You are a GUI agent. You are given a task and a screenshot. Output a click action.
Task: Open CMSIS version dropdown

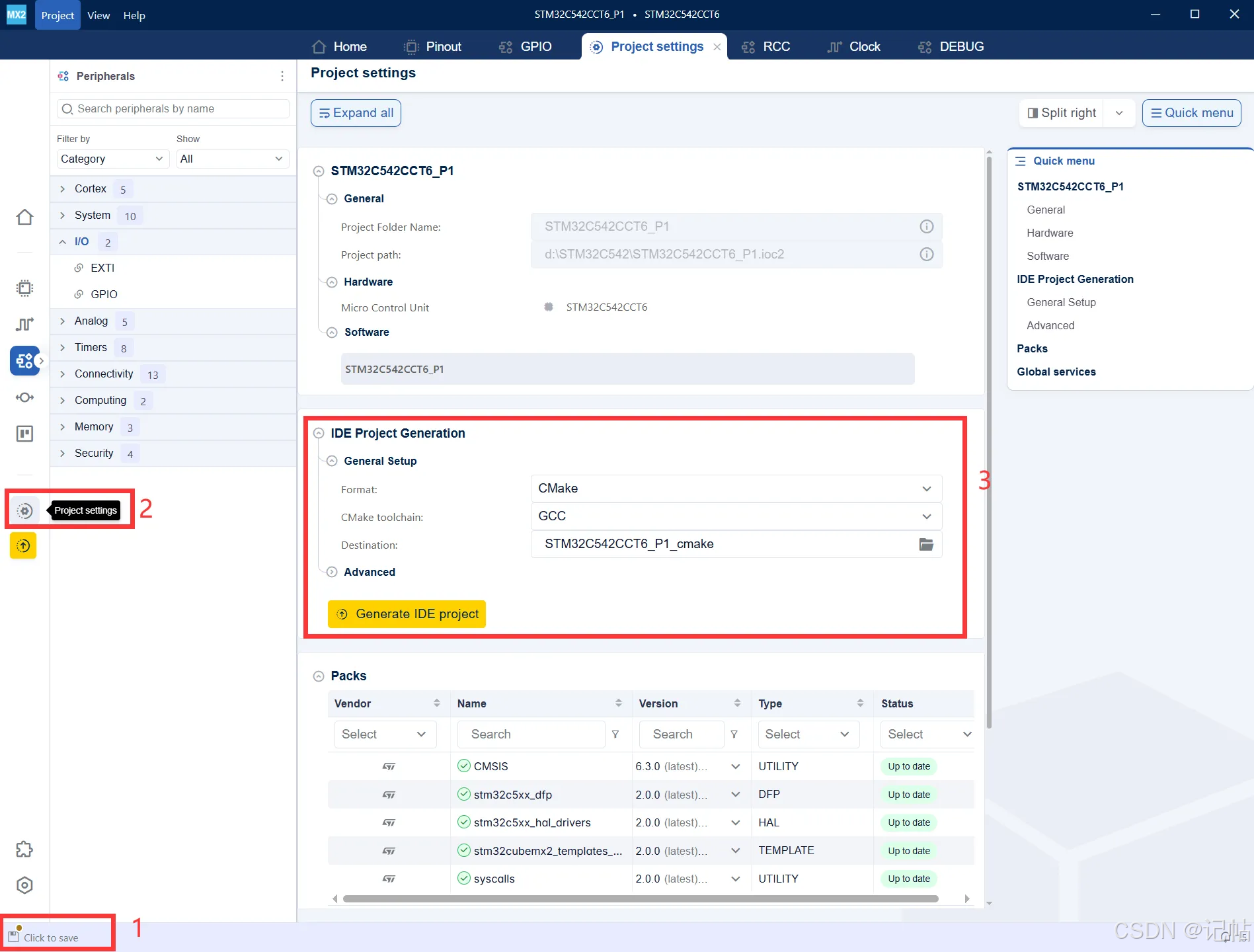coord(735,766)
